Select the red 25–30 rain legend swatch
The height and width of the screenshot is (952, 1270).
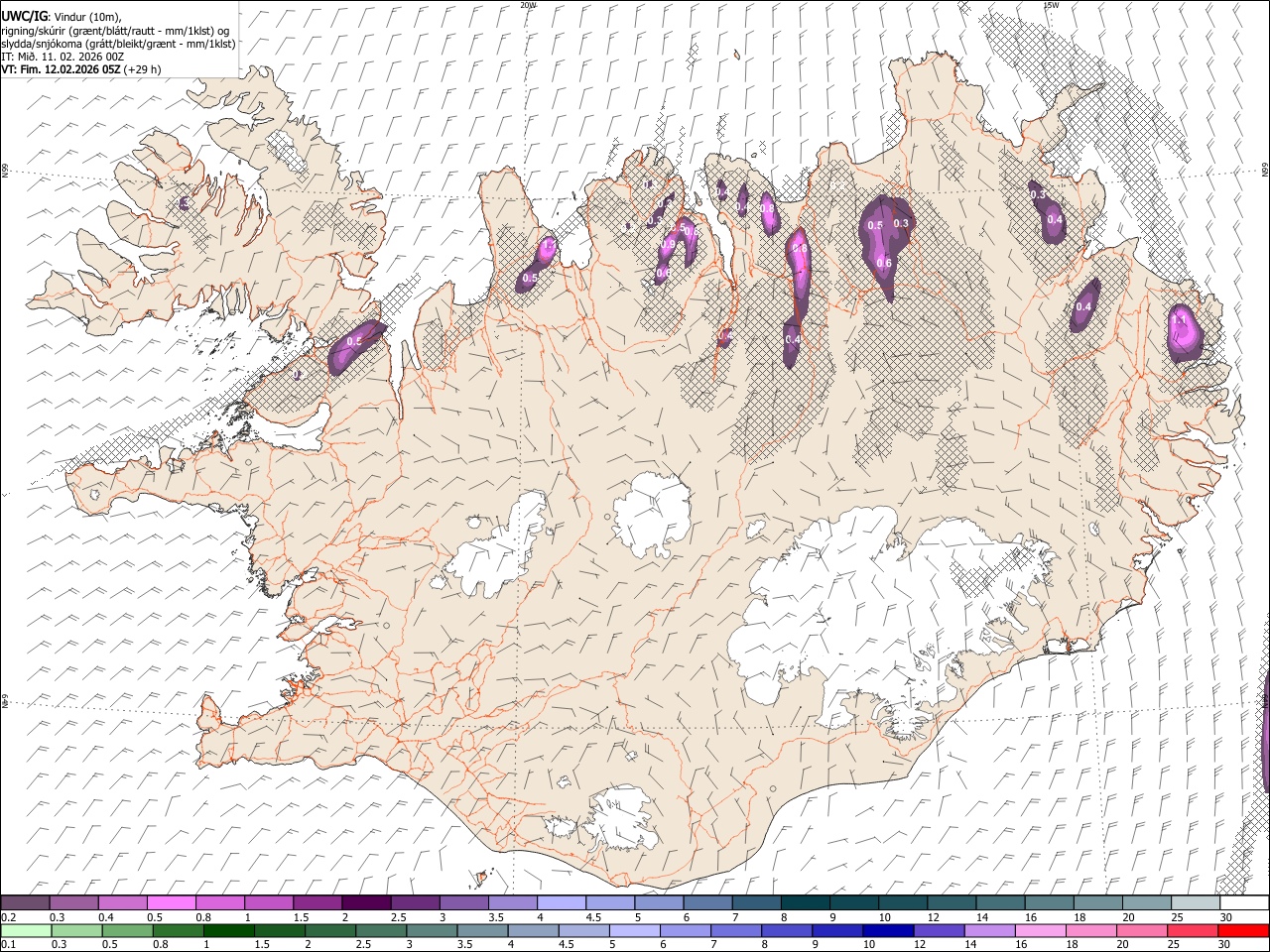(1191, 930)
